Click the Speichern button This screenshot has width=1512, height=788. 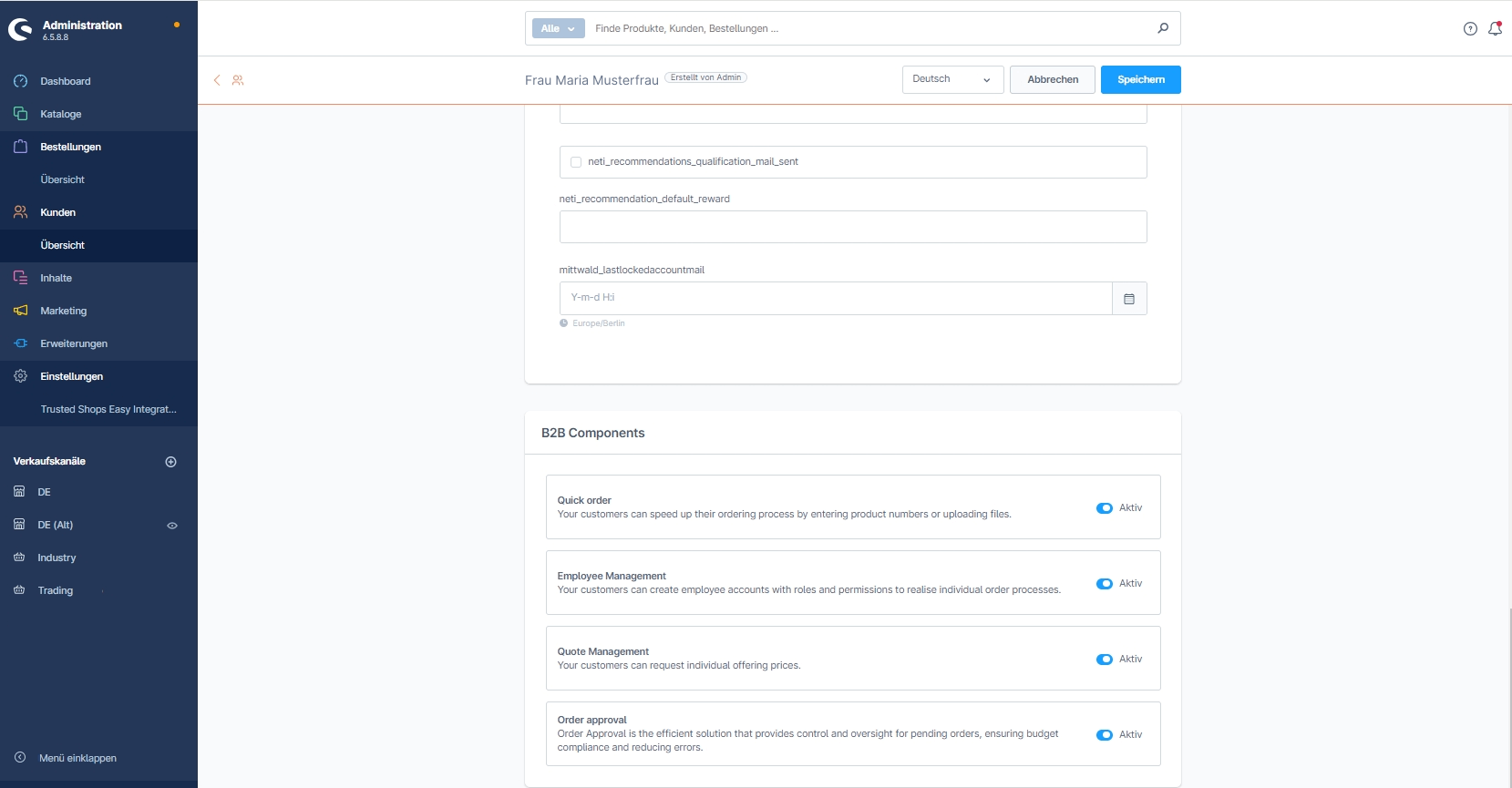(1141, 79)
